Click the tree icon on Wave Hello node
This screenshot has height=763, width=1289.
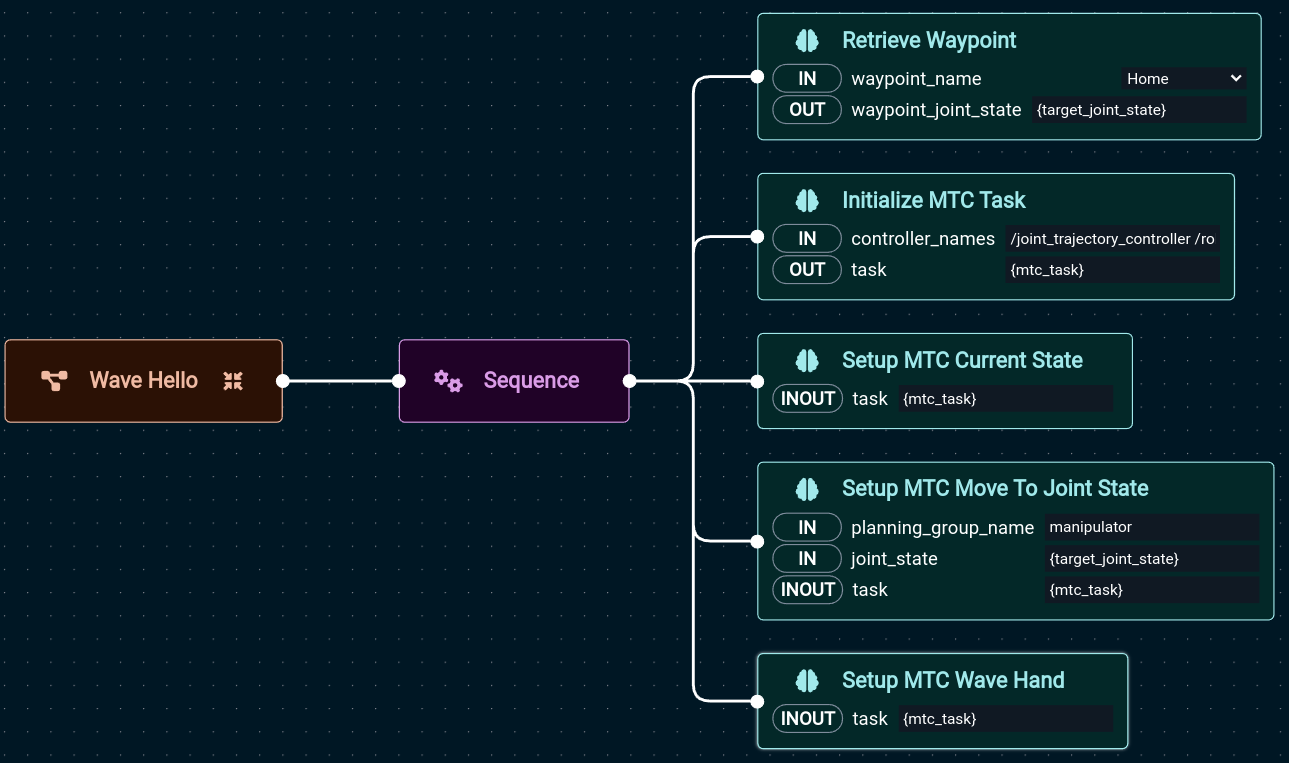[x=54, y=381]
